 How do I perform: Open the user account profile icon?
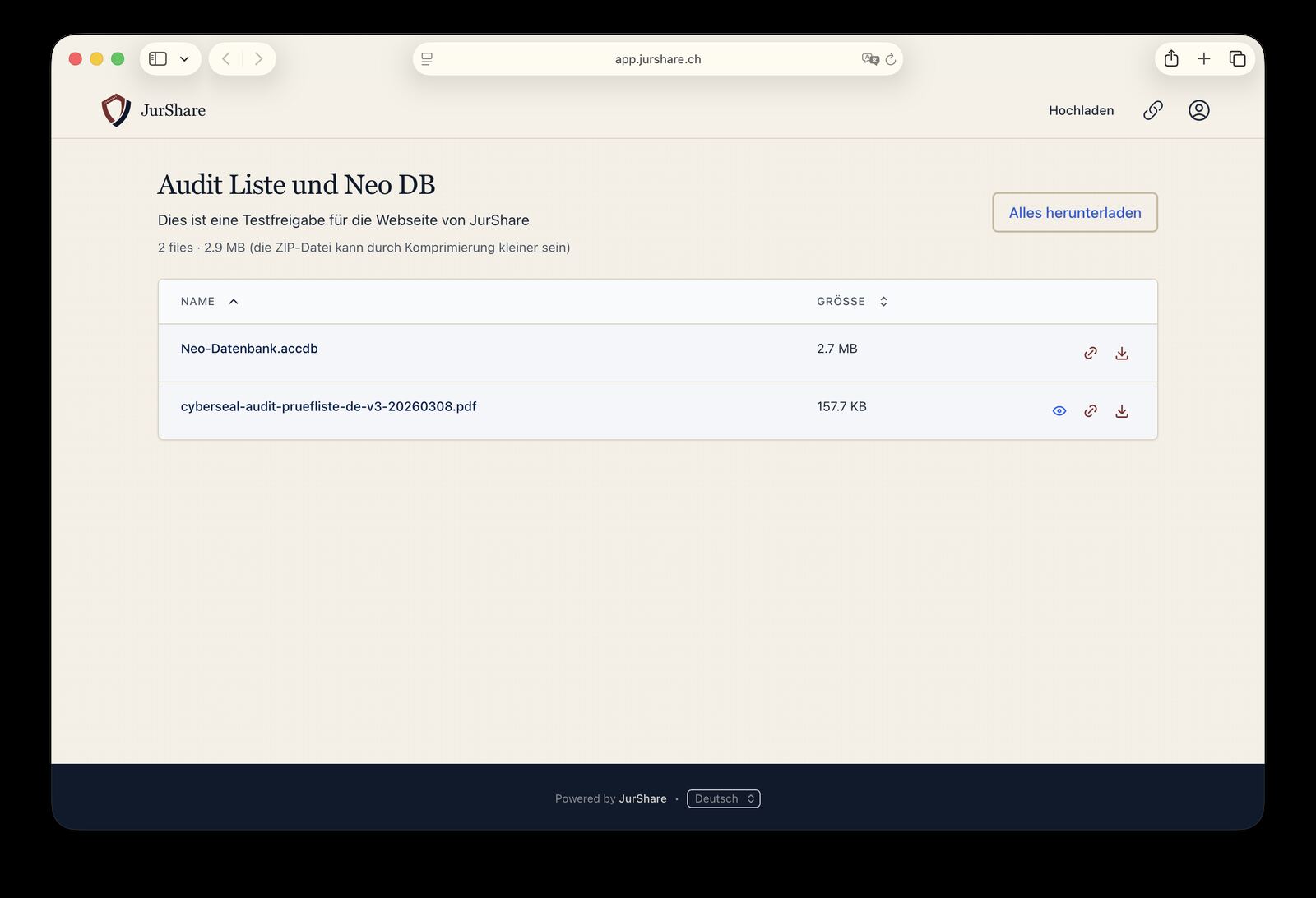(1199, 110)
